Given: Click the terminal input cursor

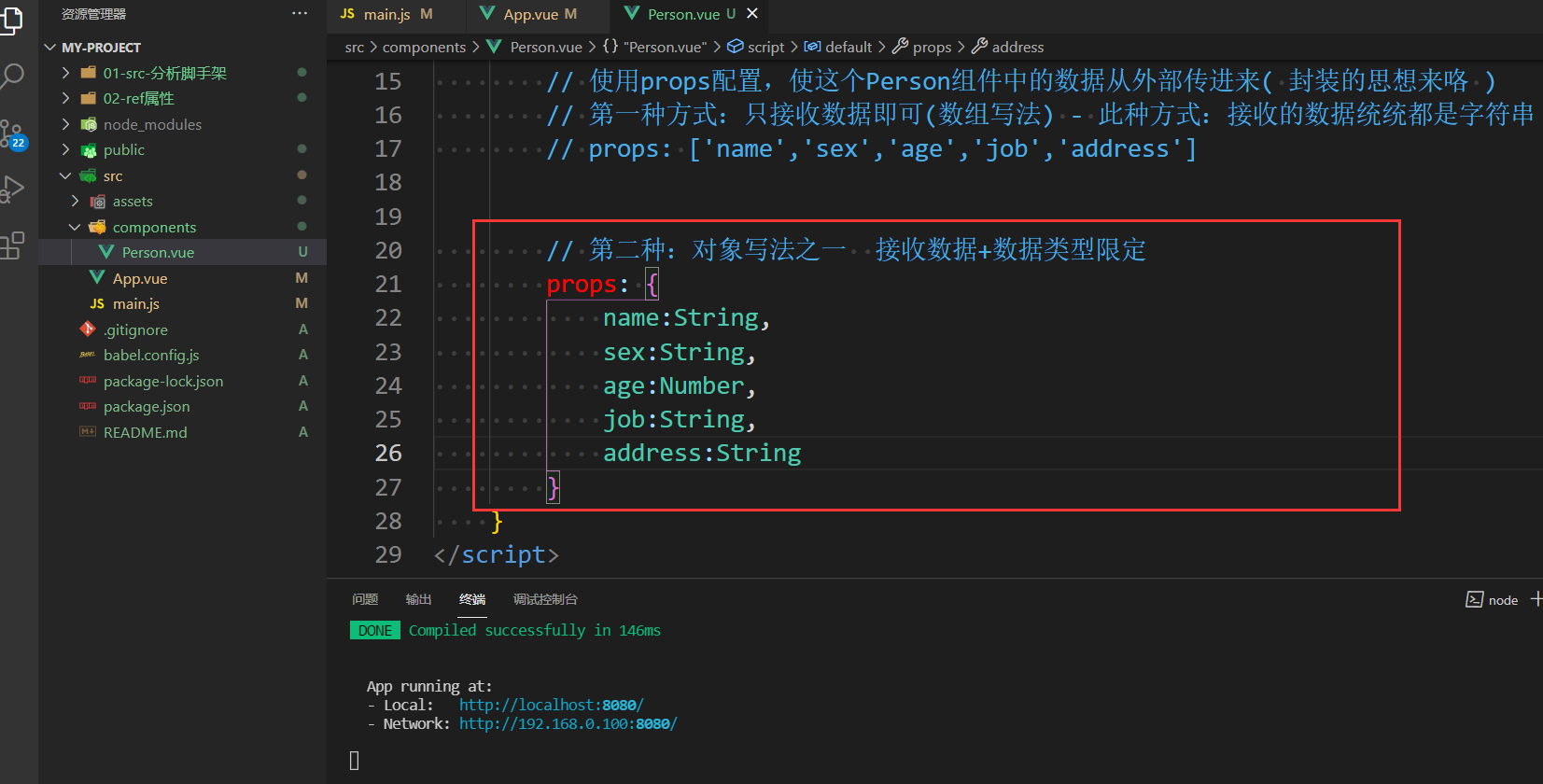Looking at the screenshot, I should [x=355, y=761].
